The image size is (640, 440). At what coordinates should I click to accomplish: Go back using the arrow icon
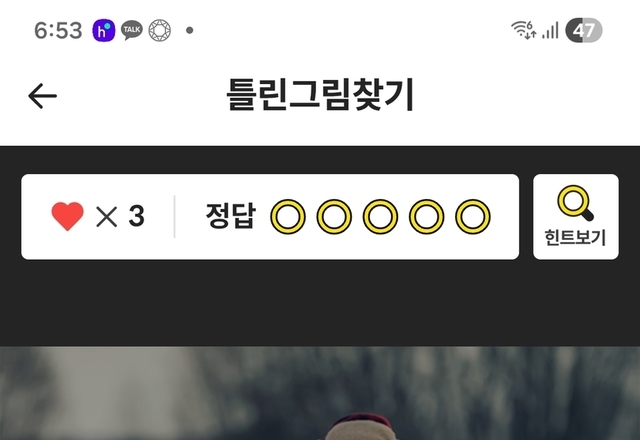coord(42,96)
